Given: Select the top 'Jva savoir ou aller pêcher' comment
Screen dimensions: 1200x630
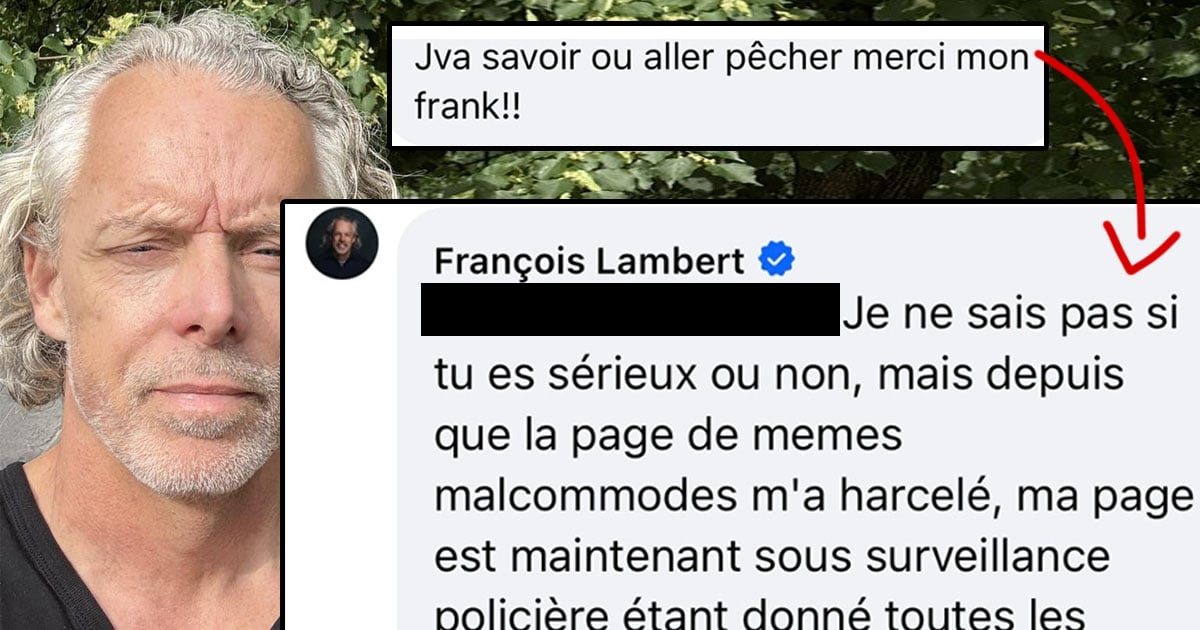Looking at the screenshot, I should [718, 84].
